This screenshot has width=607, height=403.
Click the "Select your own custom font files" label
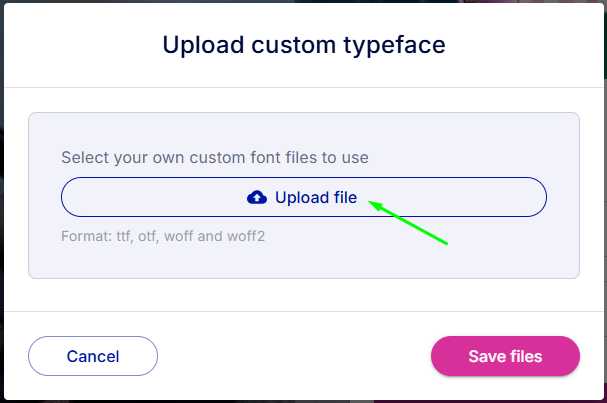(x=215, y=158)
